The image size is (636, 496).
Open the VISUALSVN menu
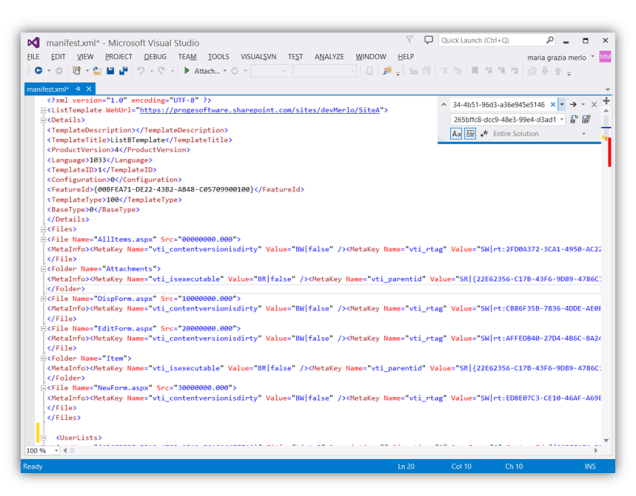point(258,57)
